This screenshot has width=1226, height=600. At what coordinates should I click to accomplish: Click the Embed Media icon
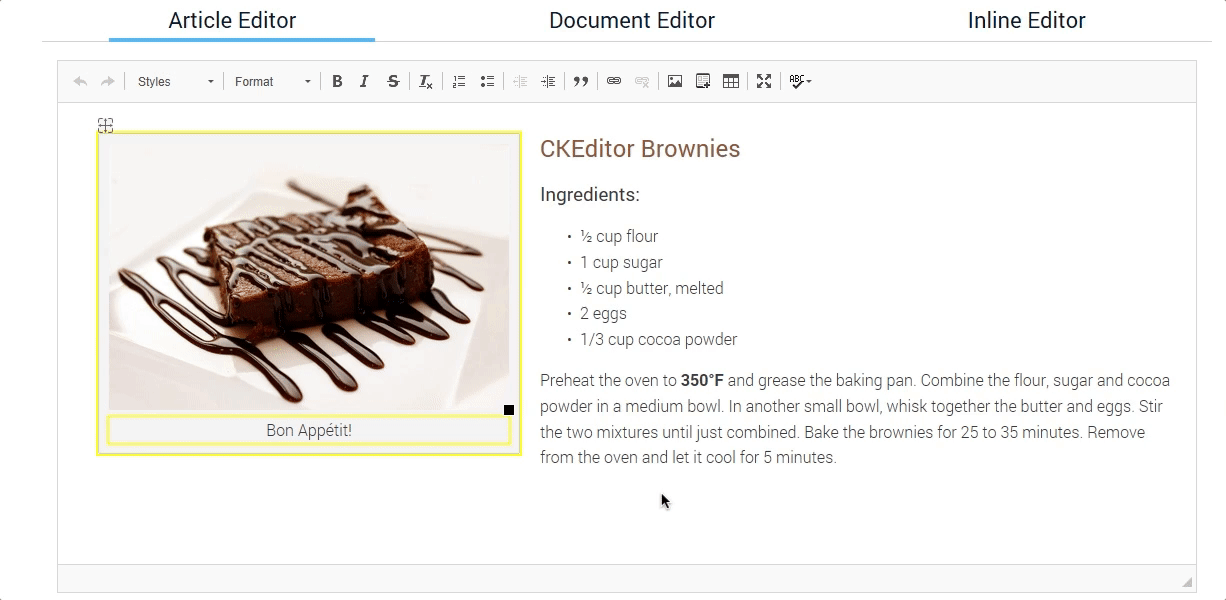[x=703, y=82]
